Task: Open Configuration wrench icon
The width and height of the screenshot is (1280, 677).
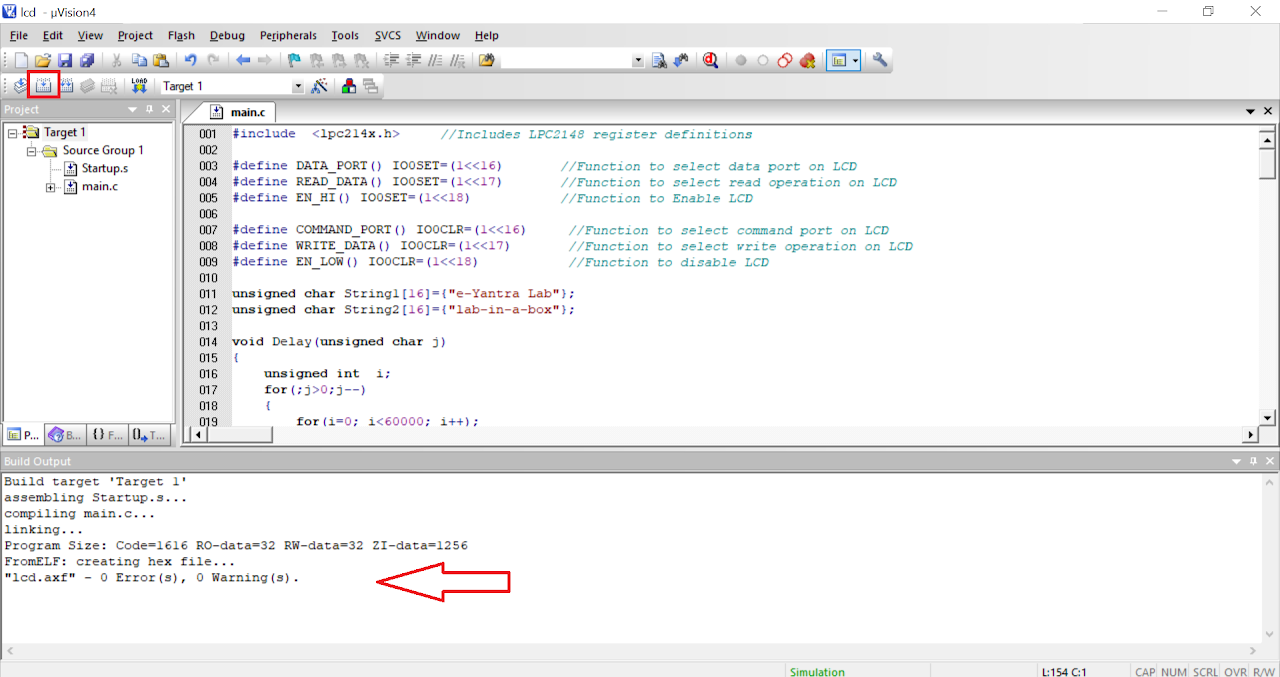Action: click(880, 60)
